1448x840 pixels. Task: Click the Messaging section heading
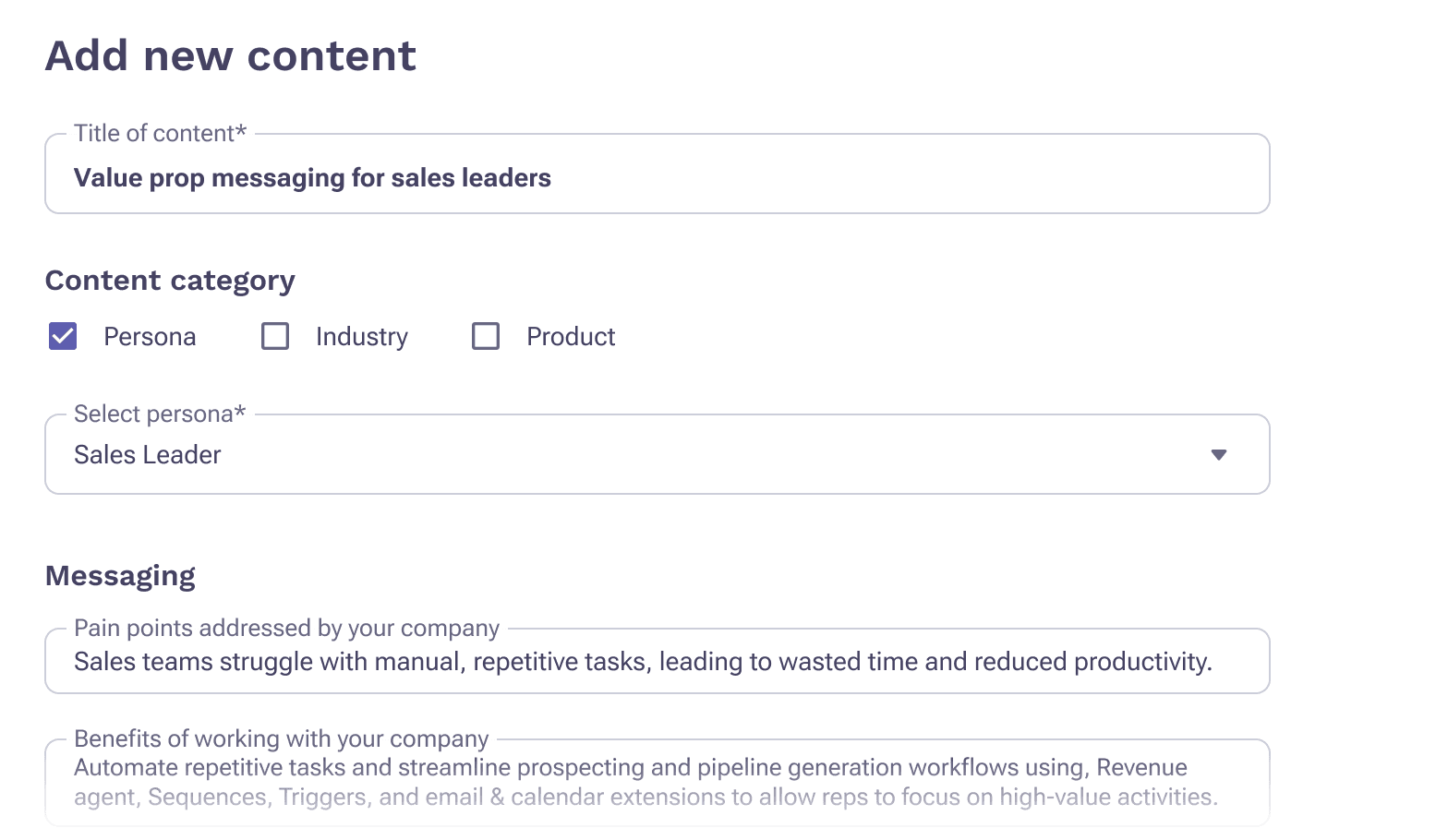[120, 576]
